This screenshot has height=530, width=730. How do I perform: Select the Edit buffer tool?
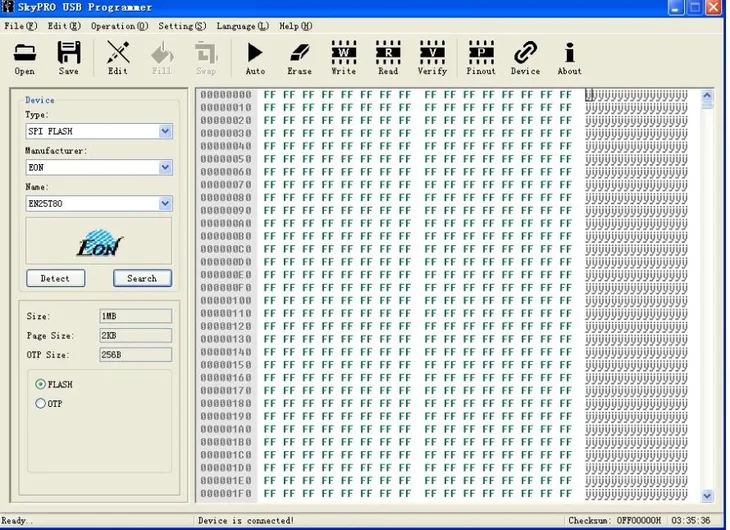(118, 58)
